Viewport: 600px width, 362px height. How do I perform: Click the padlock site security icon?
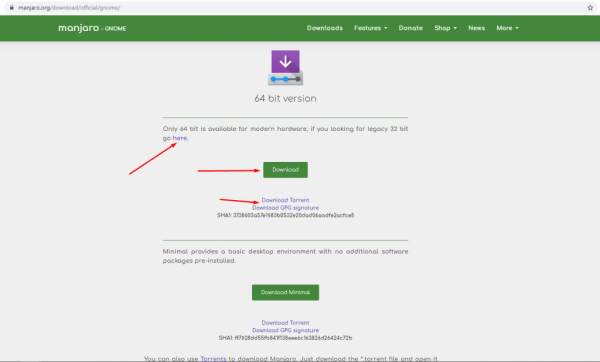12,8
